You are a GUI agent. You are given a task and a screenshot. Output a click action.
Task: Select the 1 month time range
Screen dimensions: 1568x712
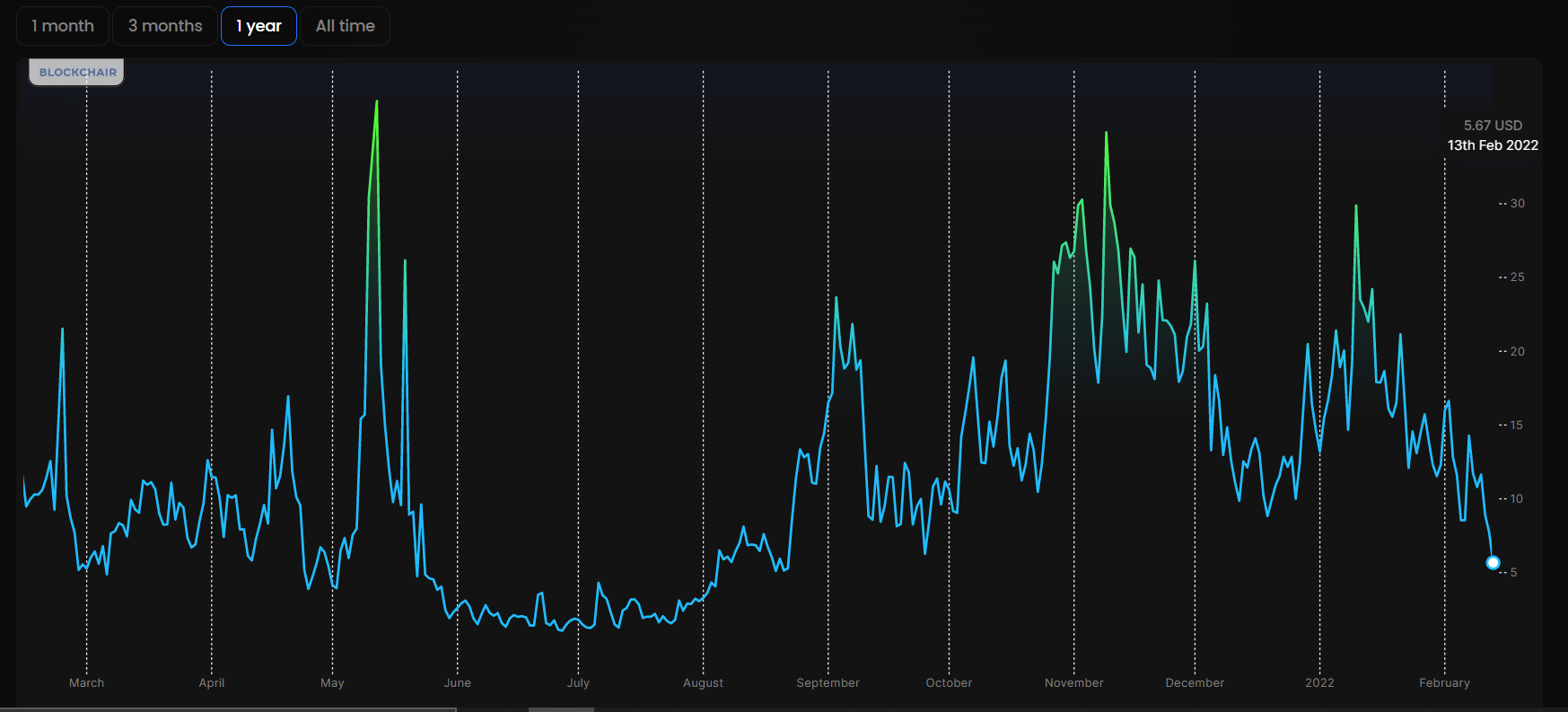click(63, 26)
